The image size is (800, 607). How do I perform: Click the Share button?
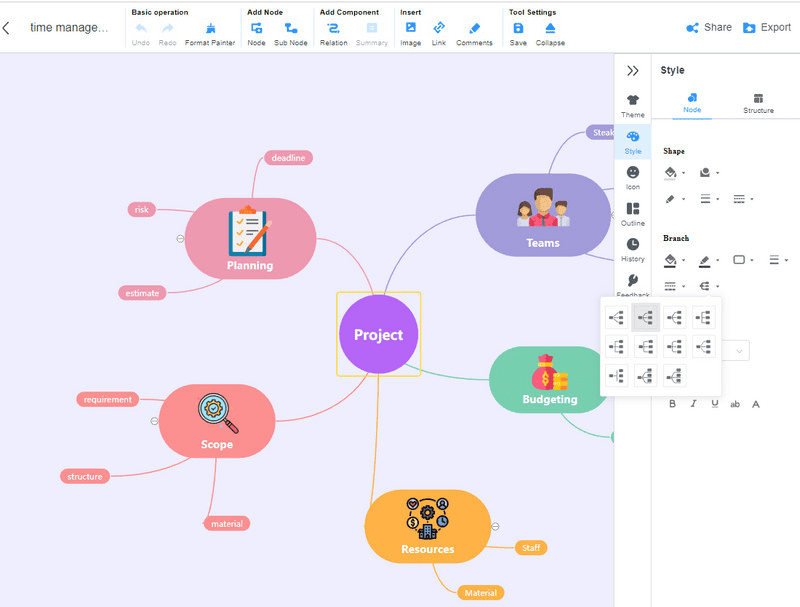709,28
